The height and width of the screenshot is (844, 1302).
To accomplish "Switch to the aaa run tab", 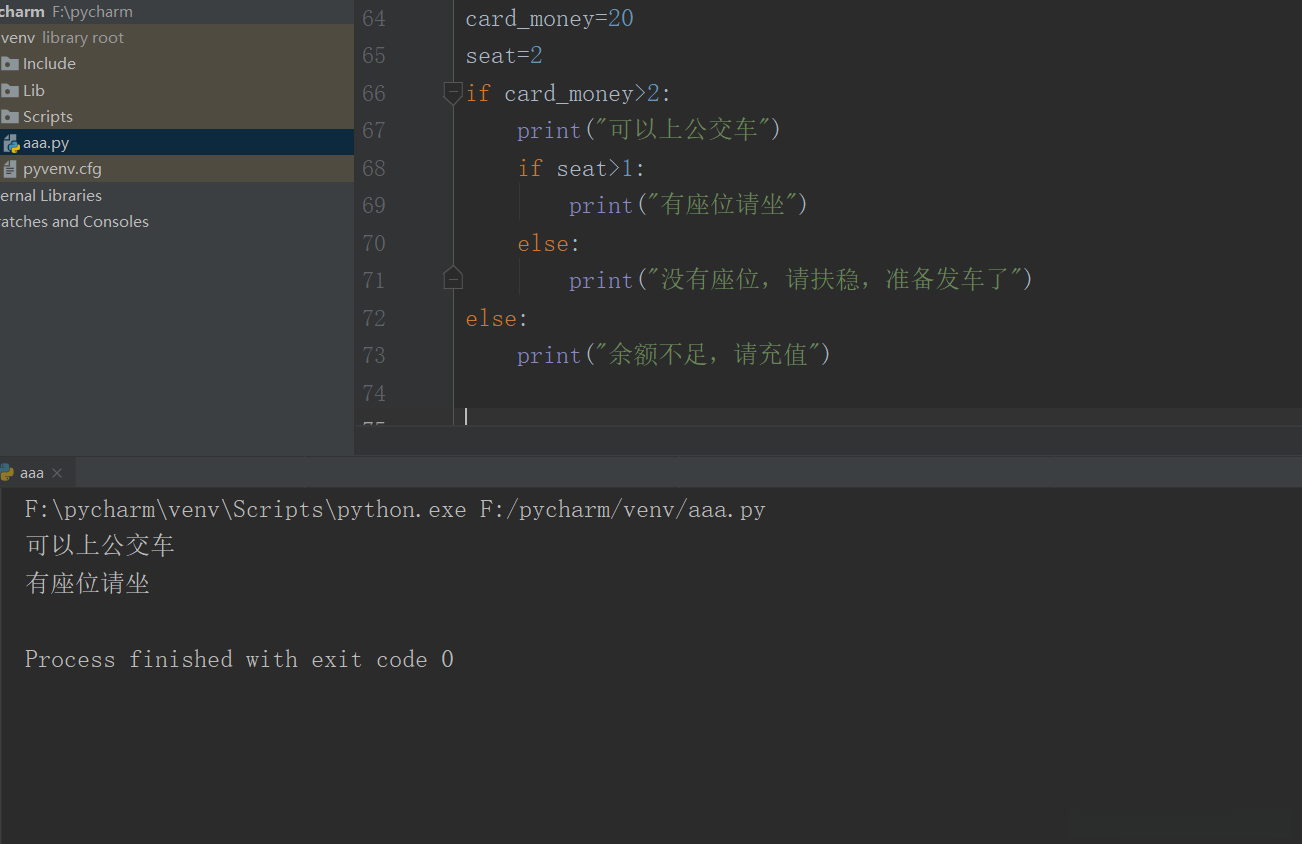I will point(32,473).
